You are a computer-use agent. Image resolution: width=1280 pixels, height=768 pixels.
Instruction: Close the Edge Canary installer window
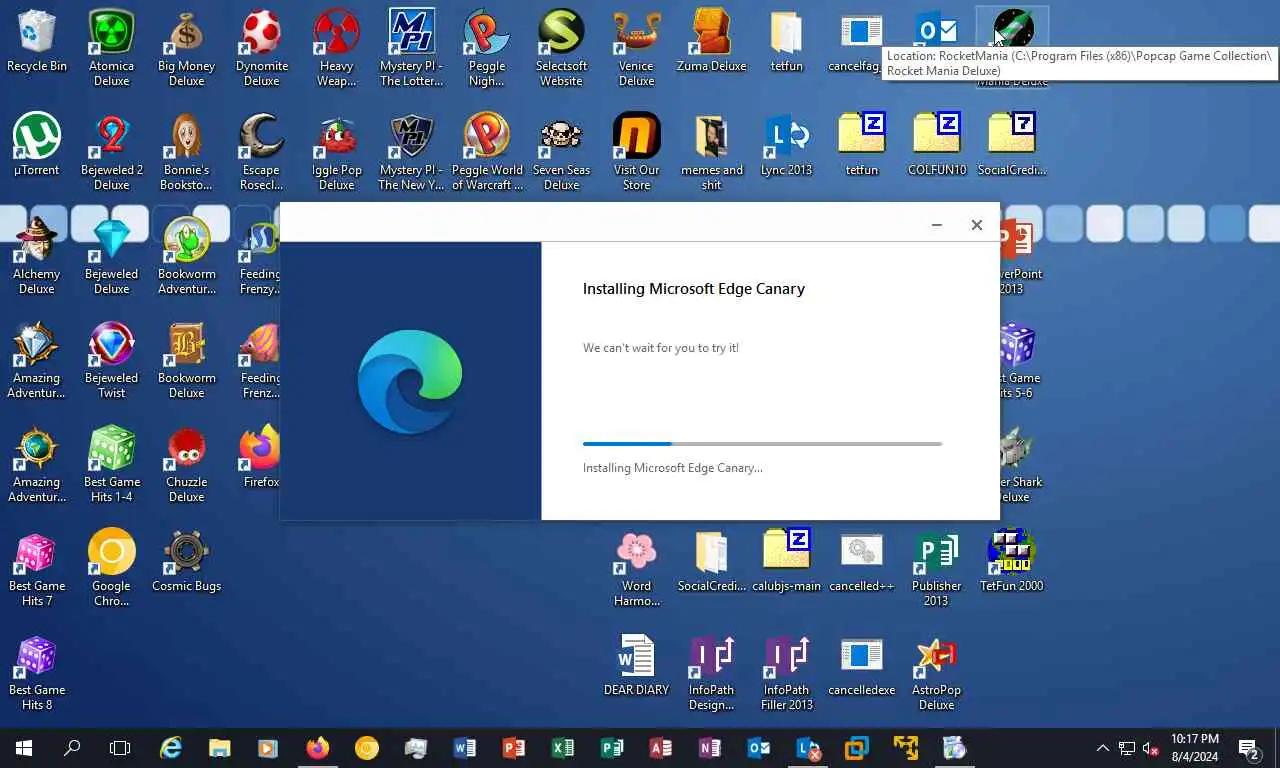click(977, 225)
